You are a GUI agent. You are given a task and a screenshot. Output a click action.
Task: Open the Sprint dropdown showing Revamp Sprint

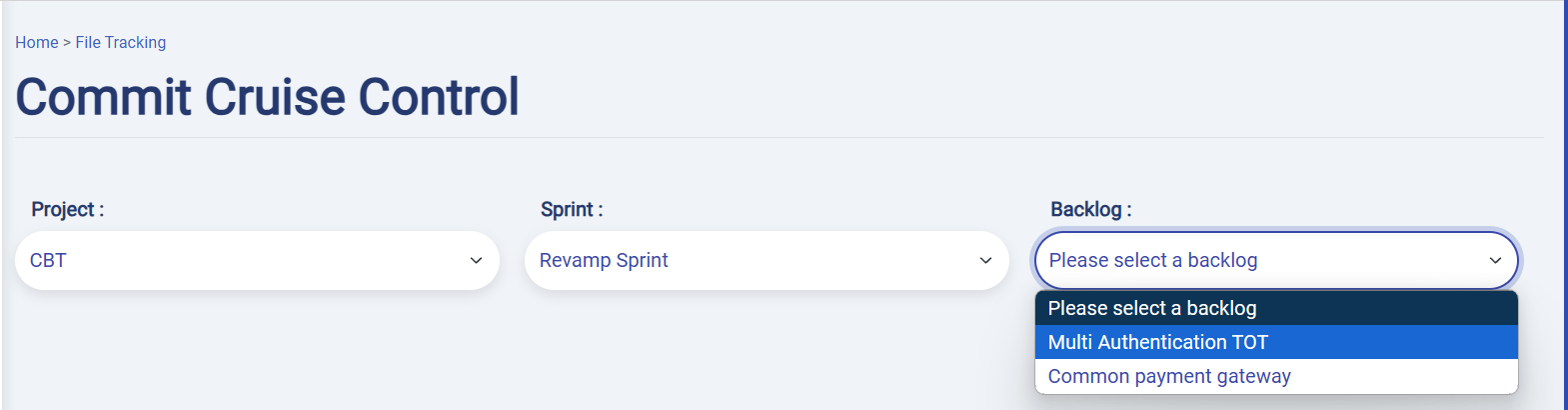coord(767,261)
